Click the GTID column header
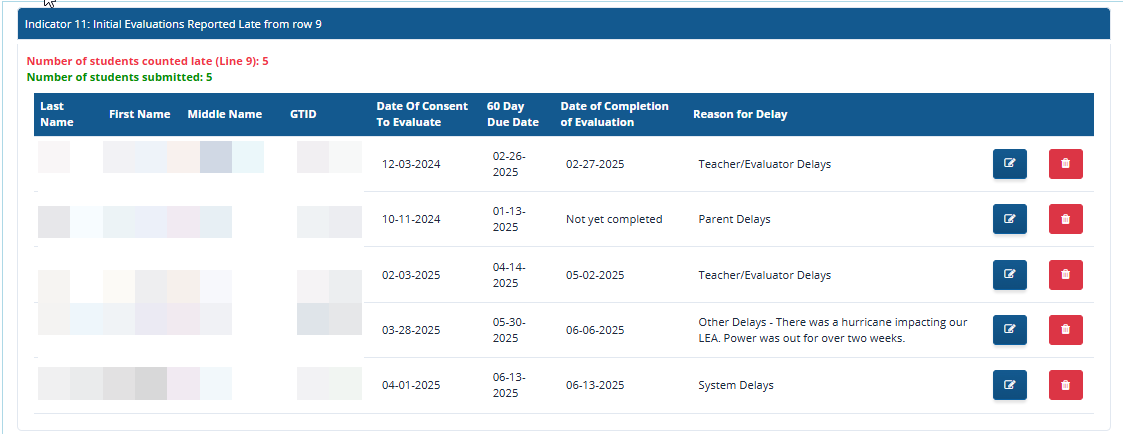Screen dimensions: 1123x434 click(303, 114)
